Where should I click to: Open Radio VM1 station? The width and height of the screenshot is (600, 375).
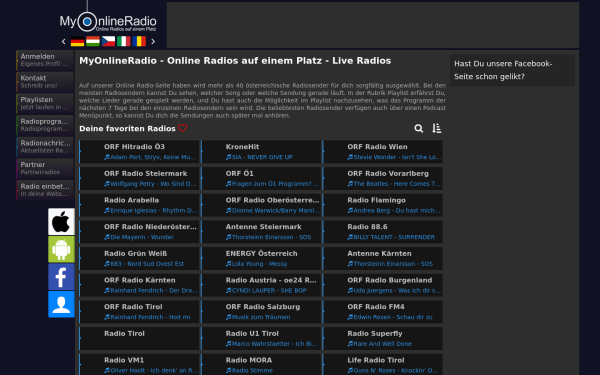point(139,364)
